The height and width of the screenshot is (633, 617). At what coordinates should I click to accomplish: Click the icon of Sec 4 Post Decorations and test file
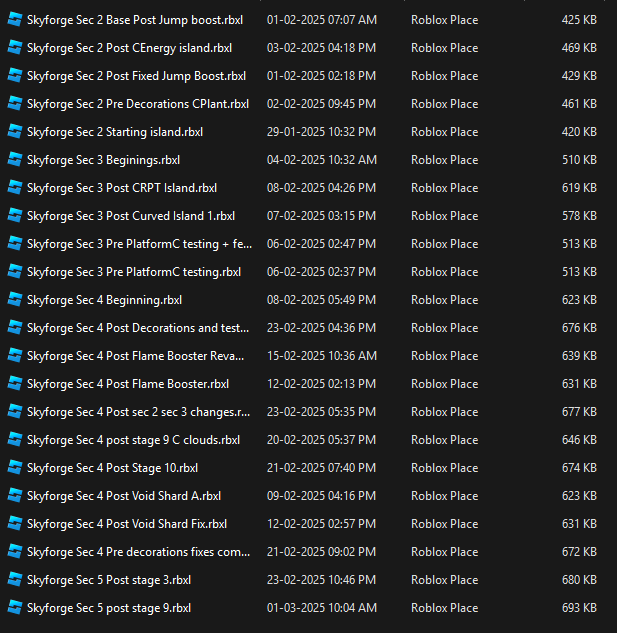(x=15, y=328)
